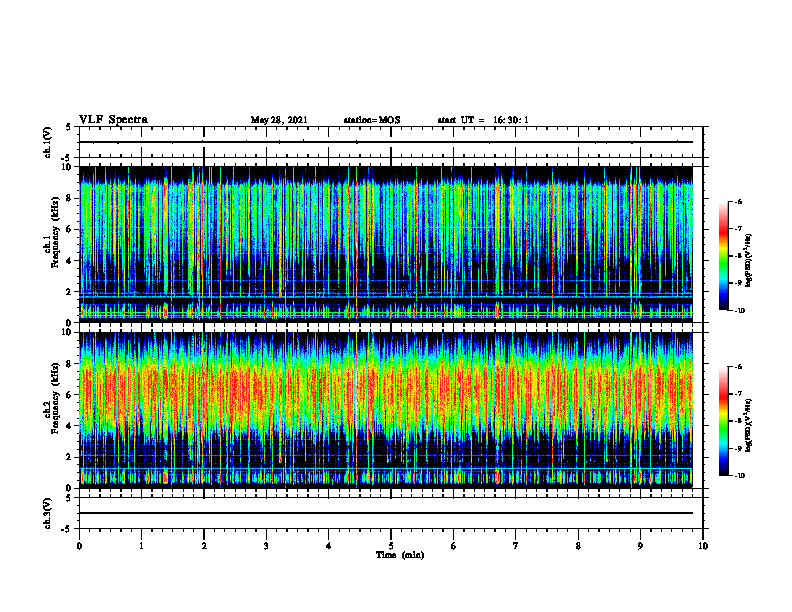Viewport: 792px width, 612px height.
Task: Click ch.2 frequency tick "6"
Action: (x=70, y=395)
